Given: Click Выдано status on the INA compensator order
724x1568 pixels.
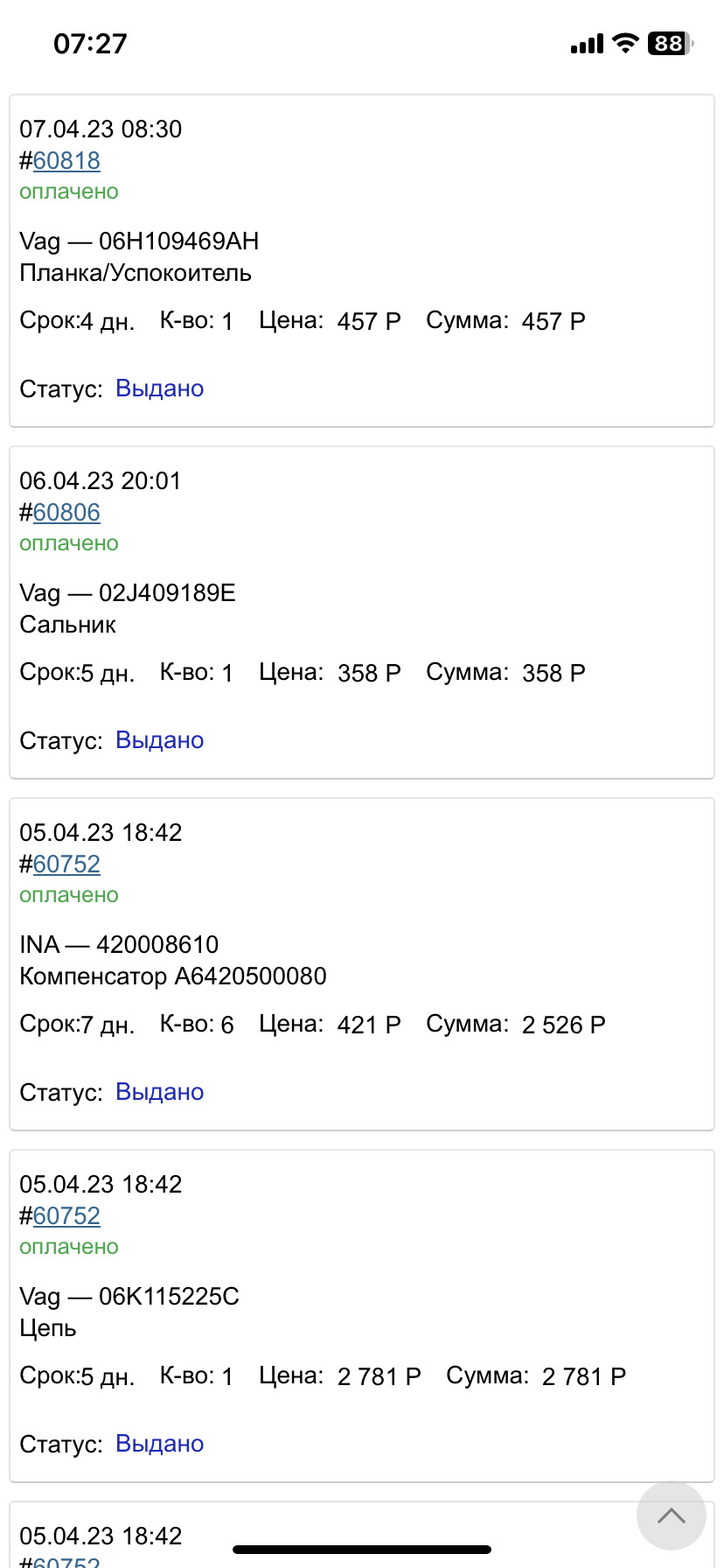Looking at the screenshot, I should coord(159,1091).
